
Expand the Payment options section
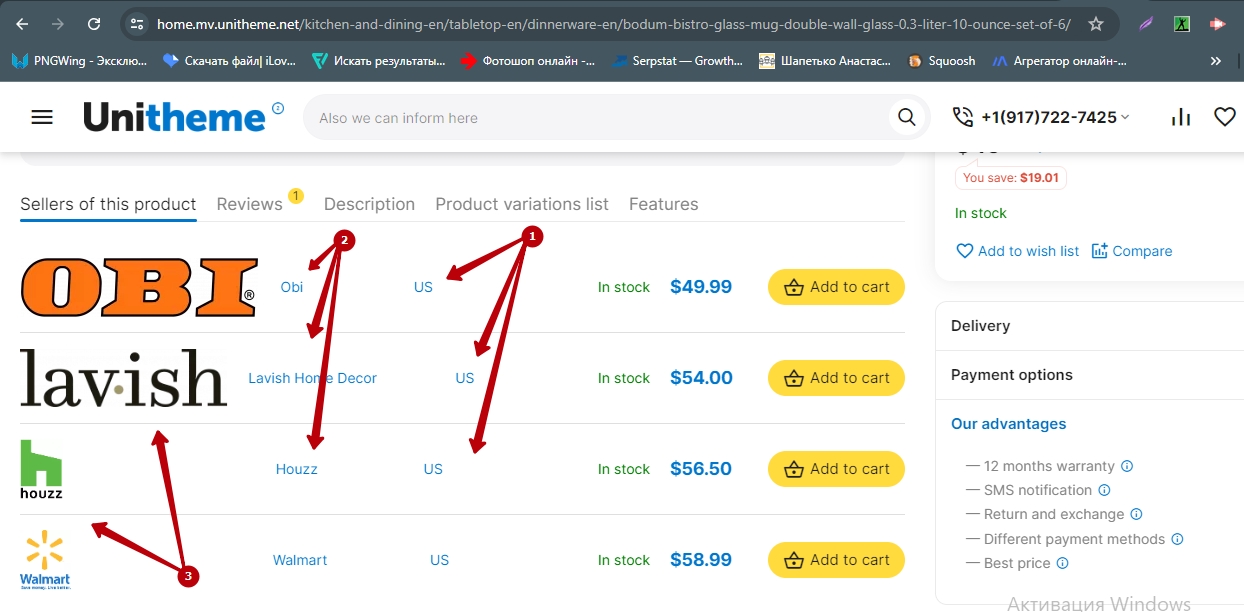click(x=1090, y=375)
